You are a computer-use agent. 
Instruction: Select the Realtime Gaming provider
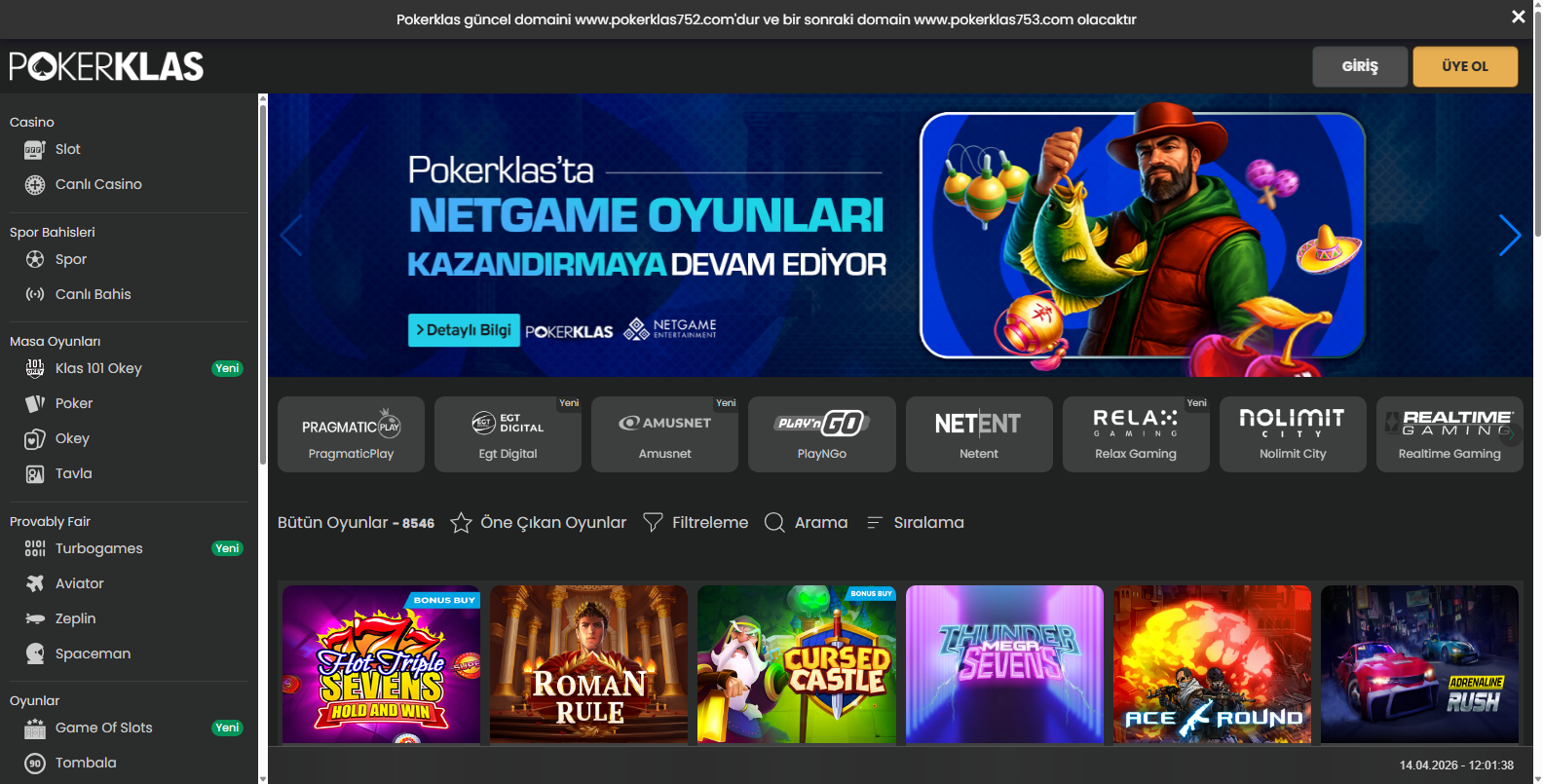click(x=1449, y=434)
